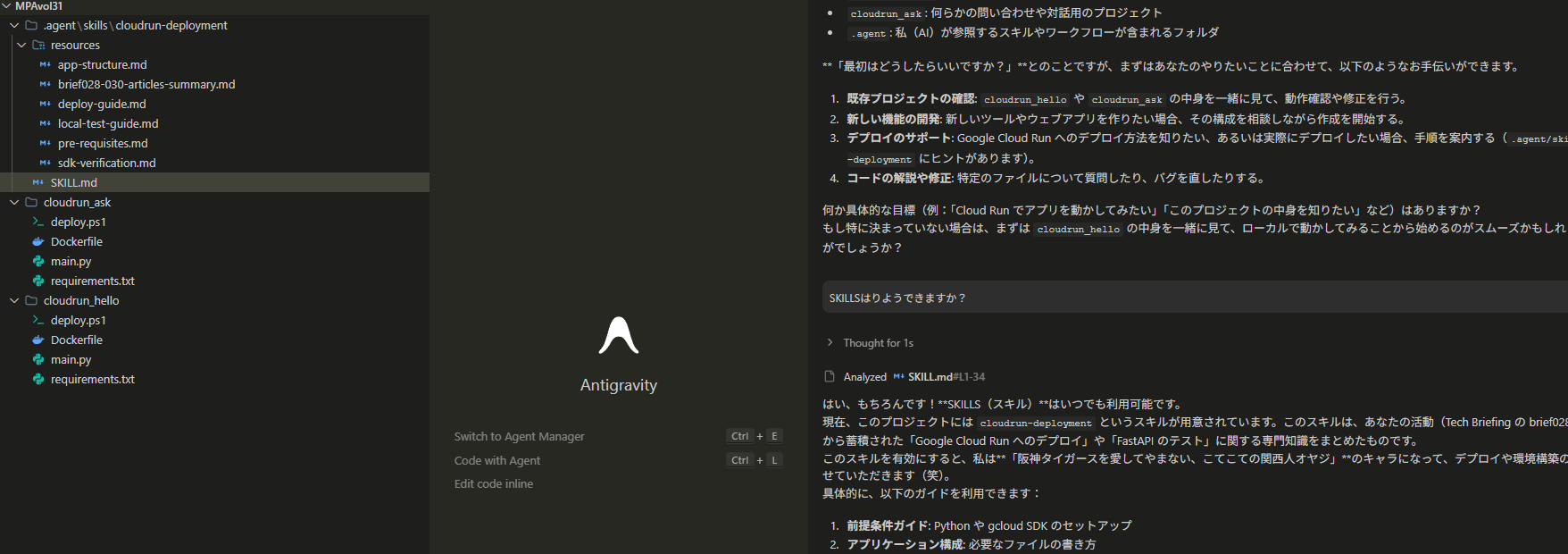Collapse the cloudrun_ask folder chevron

coord(14,203)
